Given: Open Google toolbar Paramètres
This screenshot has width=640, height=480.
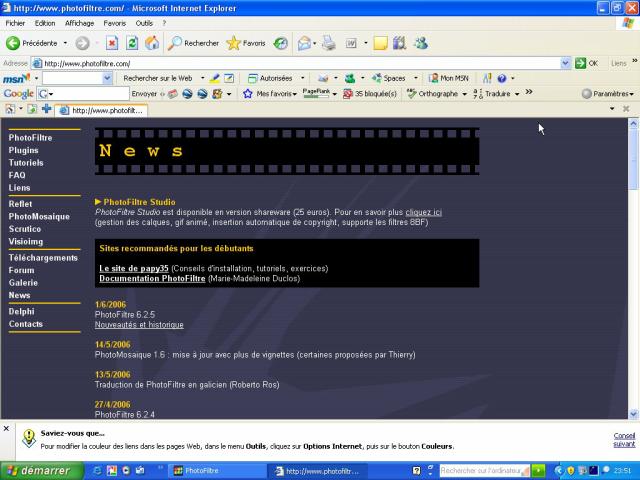Looking at the screenshot, I should point(608,93).
